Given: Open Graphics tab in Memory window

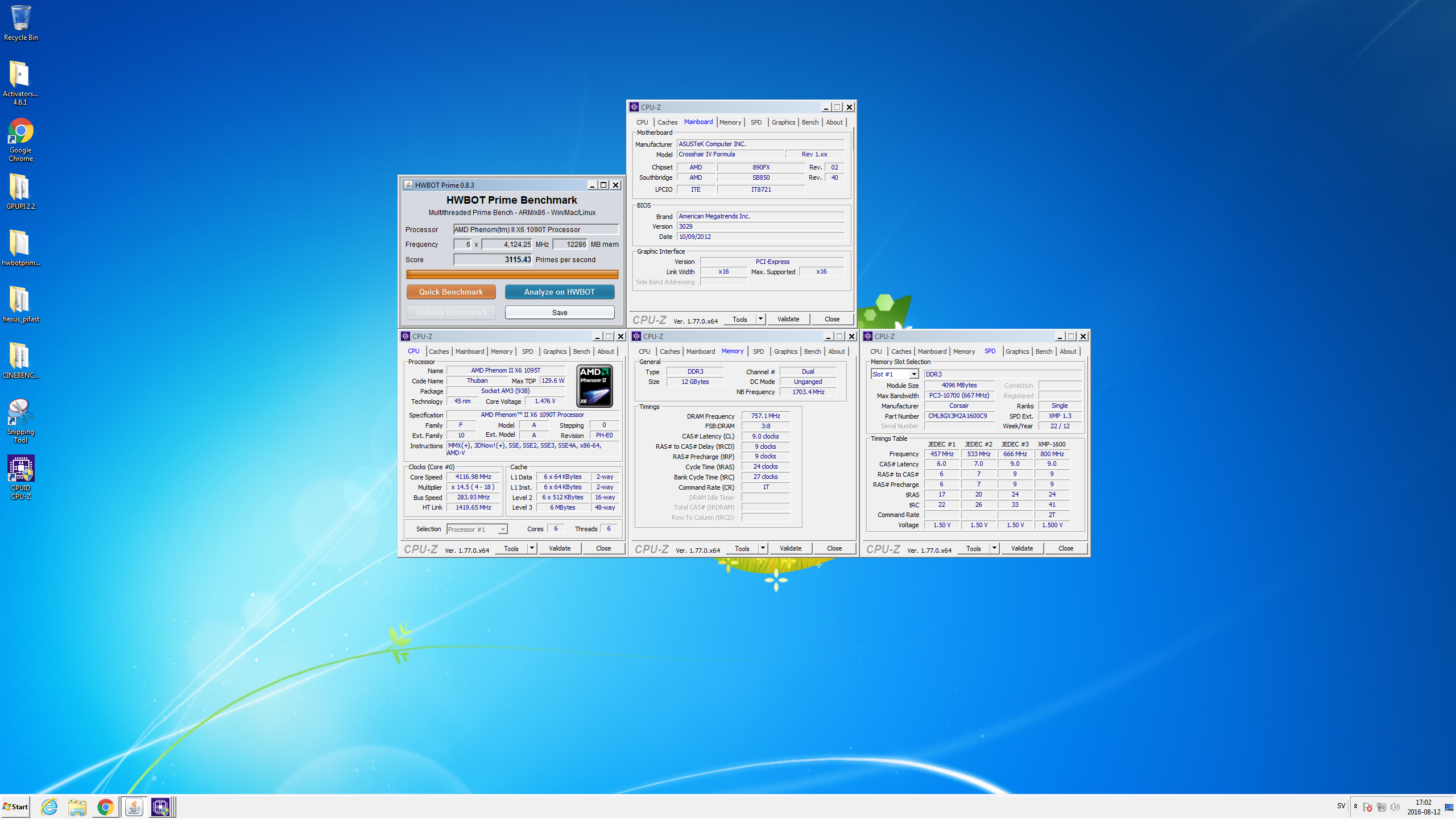Looking at the screenshot, I should point(785,351).
